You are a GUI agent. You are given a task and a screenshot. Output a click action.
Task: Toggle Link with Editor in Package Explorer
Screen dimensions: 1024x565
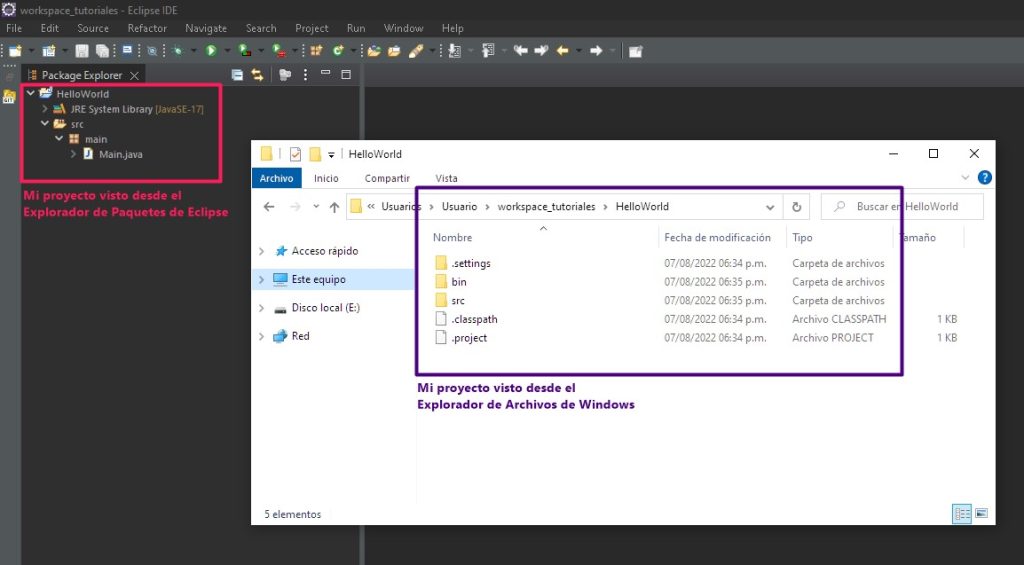point(257,75)
